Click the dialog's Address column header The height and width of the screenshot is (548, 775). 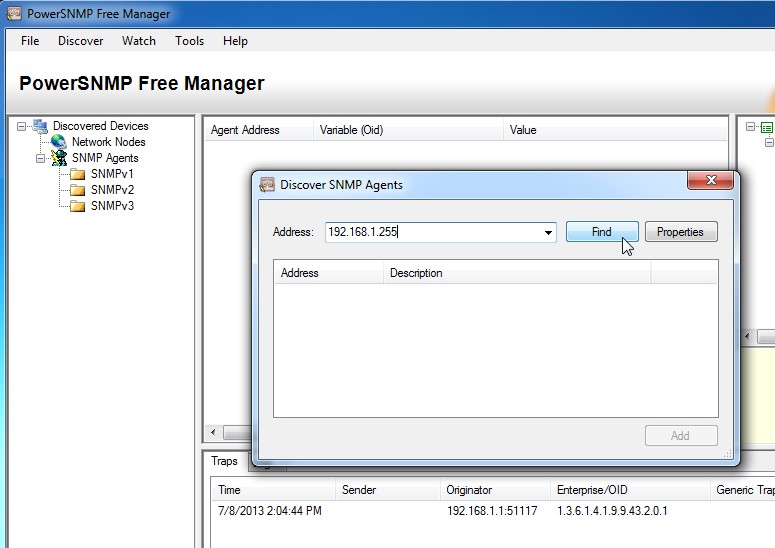coord(329,273)
